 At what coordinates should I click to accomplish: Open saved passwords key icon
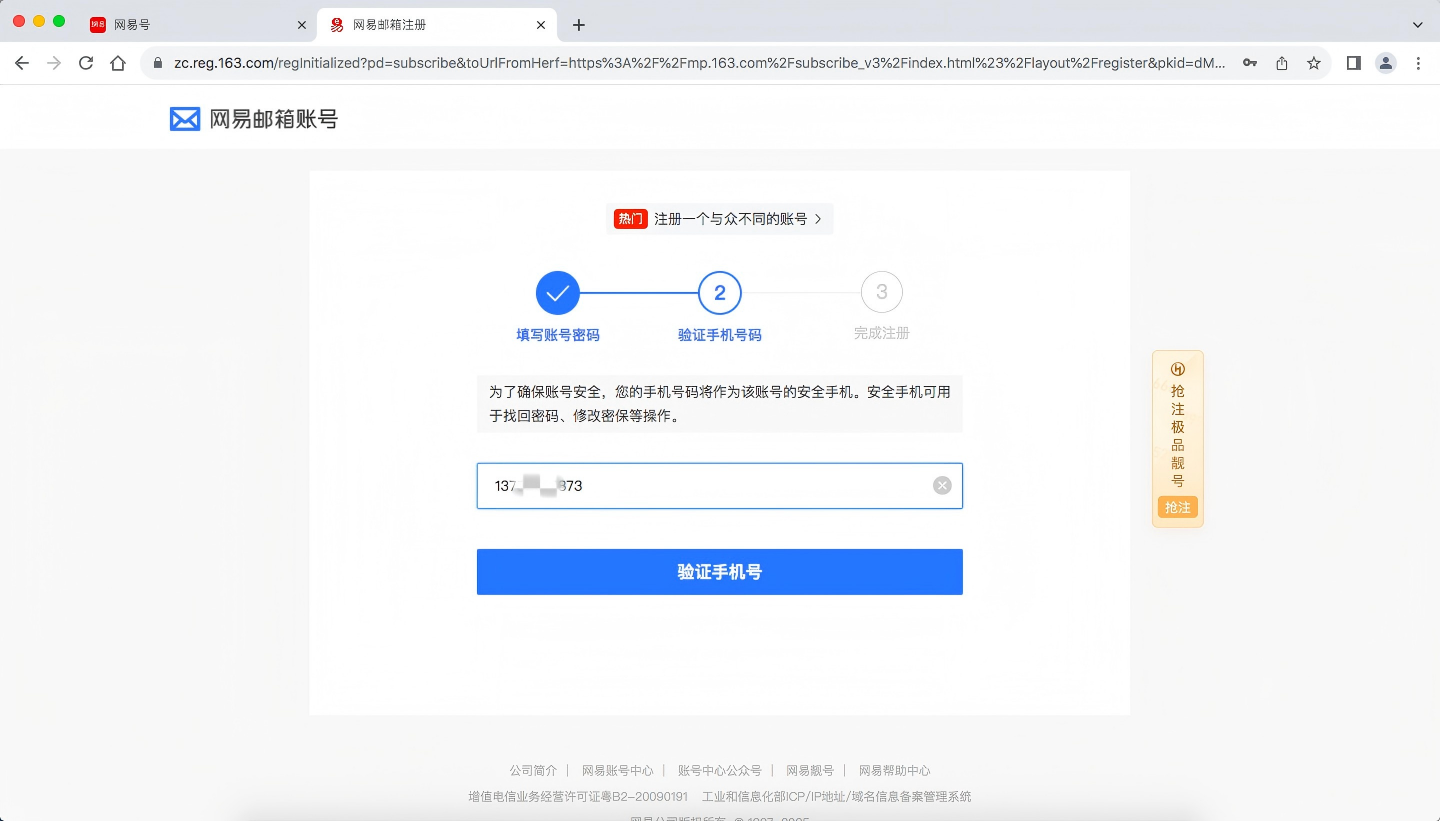[x=1250, y=63]
